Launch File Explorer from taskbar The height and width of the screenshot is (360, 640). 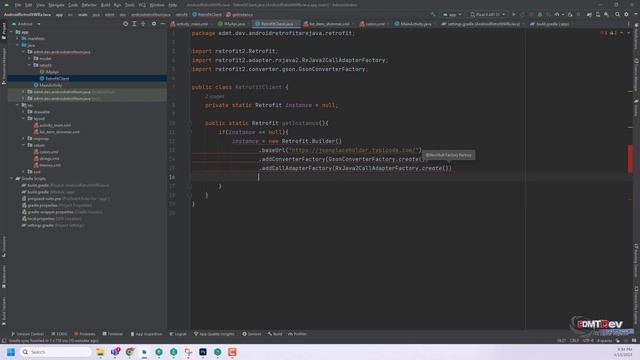(100, 352)
